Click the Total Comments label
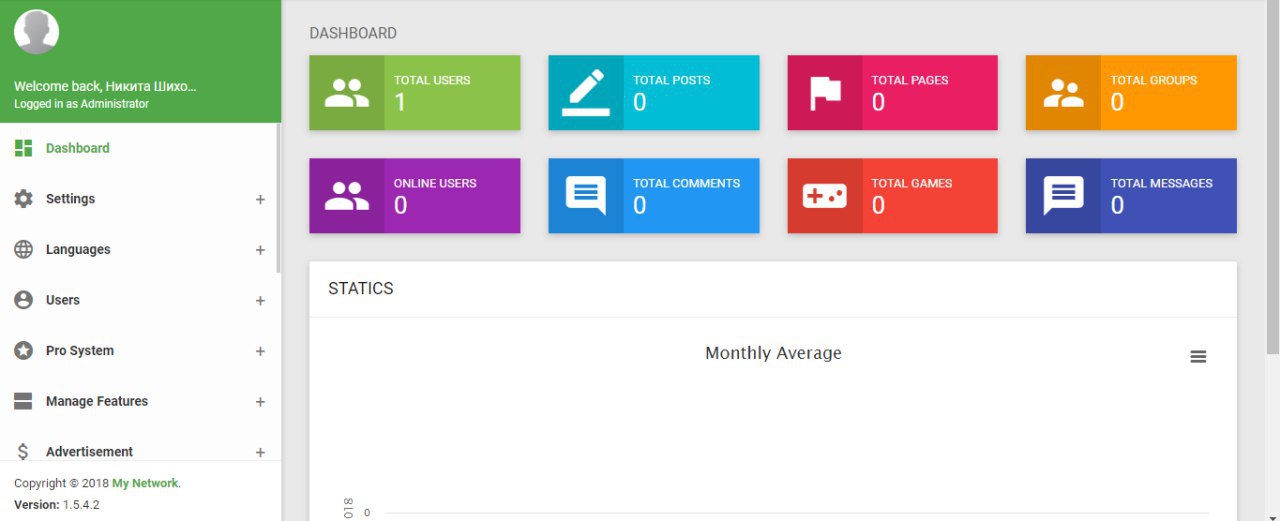1280x521 pixels. pos(686,183)
